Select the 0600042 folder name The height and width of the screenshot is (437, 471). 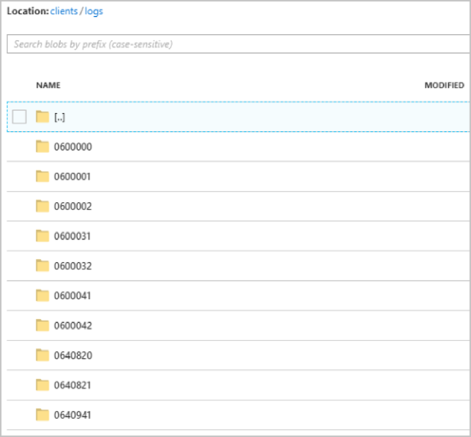tap(73, 326)
